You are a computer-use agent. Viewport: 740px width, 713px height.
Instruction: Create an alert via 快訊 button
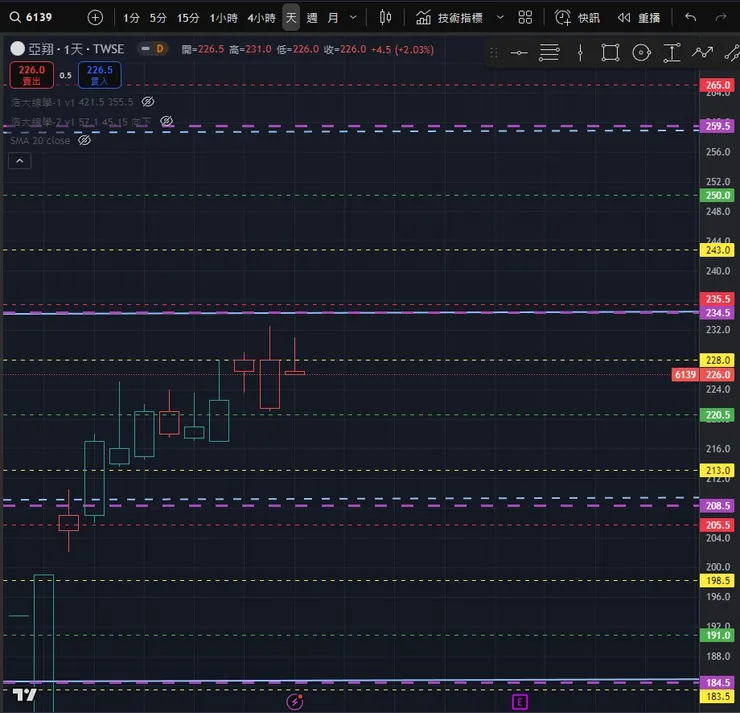click(x=577, y=18)
